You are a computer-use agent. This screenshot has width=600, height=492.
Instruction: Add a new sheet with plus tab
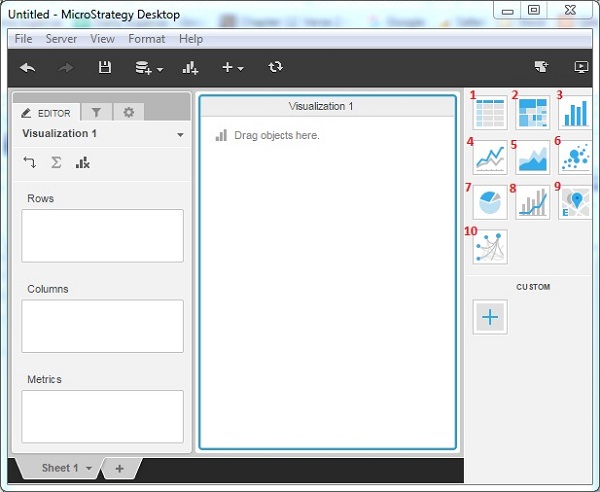coord(119,469)
